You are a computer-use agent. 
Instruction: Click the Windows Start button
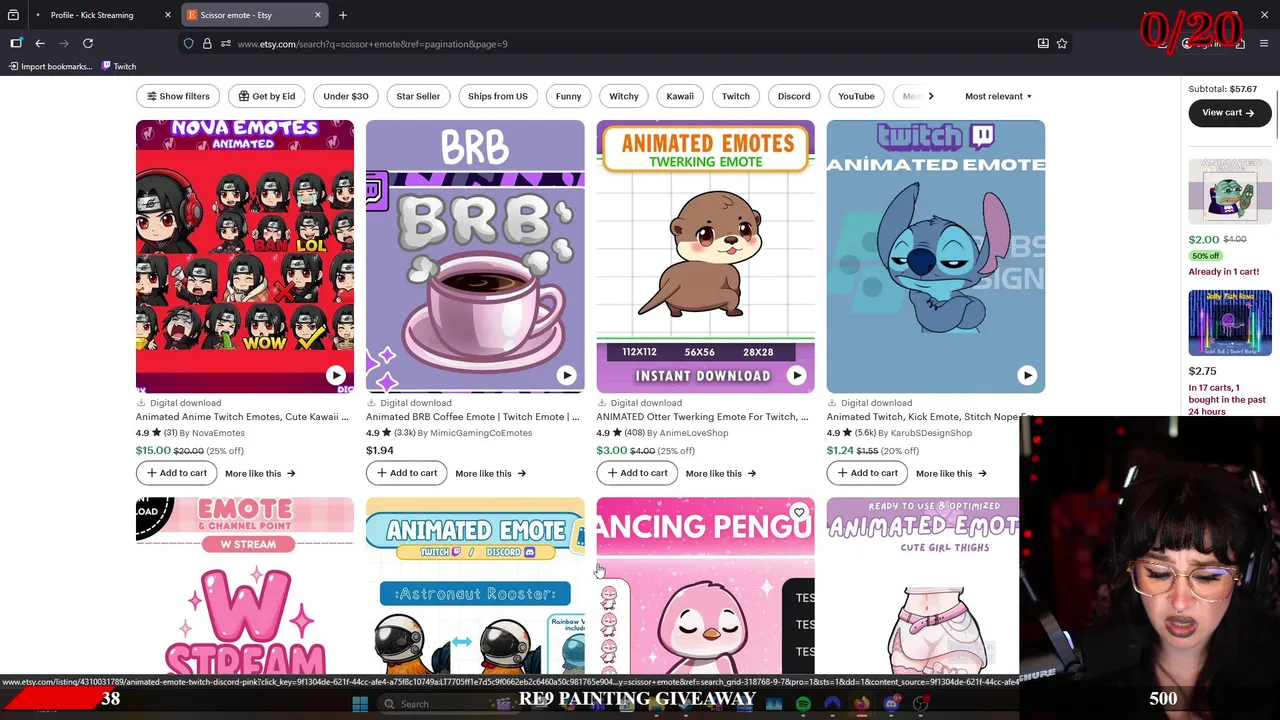click(x=360, y=703)
